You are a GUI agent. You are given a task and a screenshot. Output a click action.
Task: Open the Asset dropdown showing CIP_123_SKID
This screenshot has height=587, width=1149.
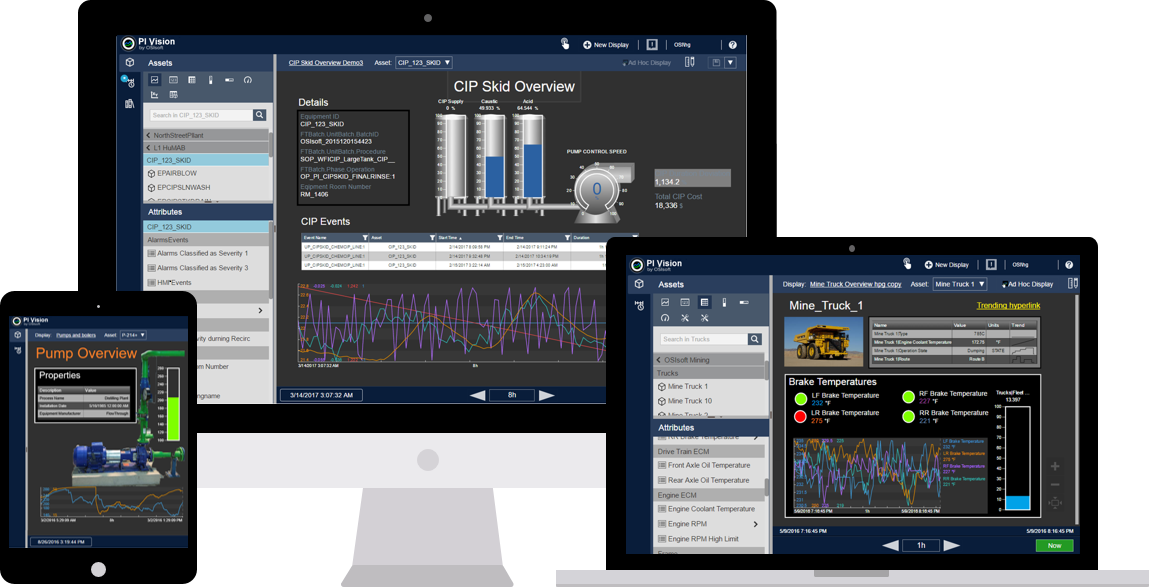point(424,63)
